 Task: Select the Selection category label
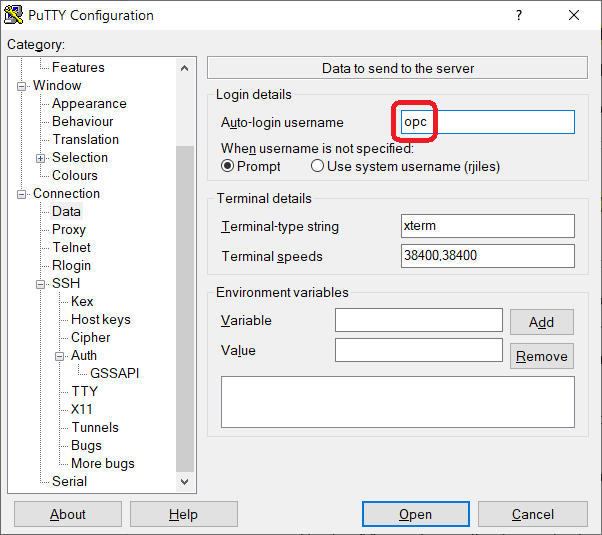(80, 157)
